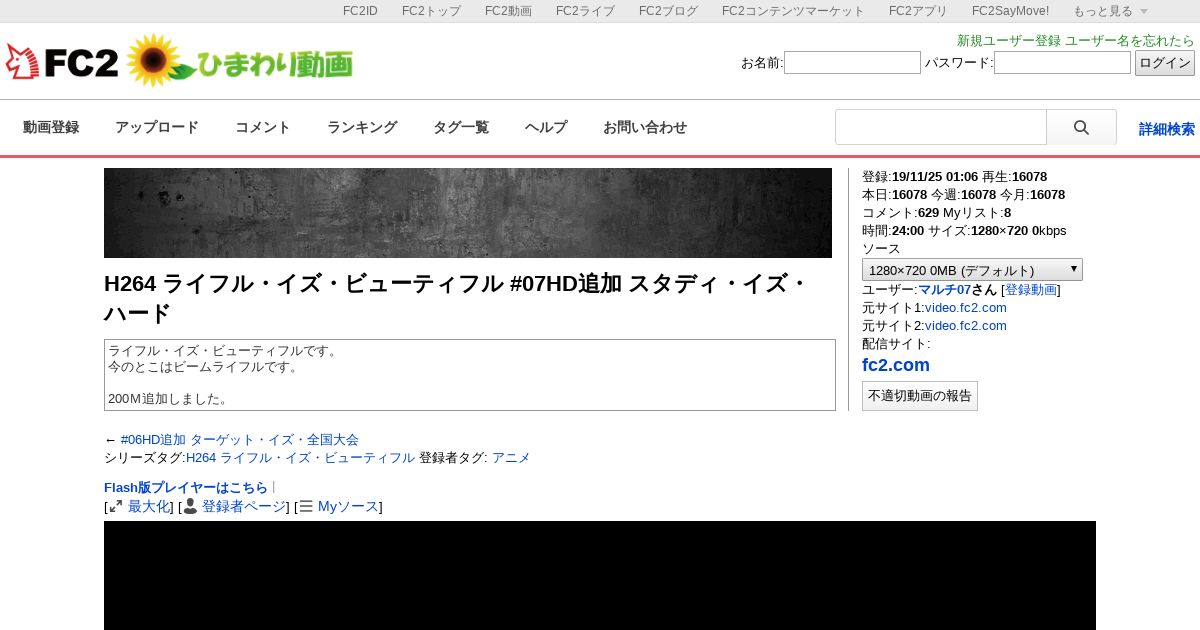The width and height of the screenshot is (1200, 630).
Task: Open FC2トップ in the top bar
Action: point(431,11)
